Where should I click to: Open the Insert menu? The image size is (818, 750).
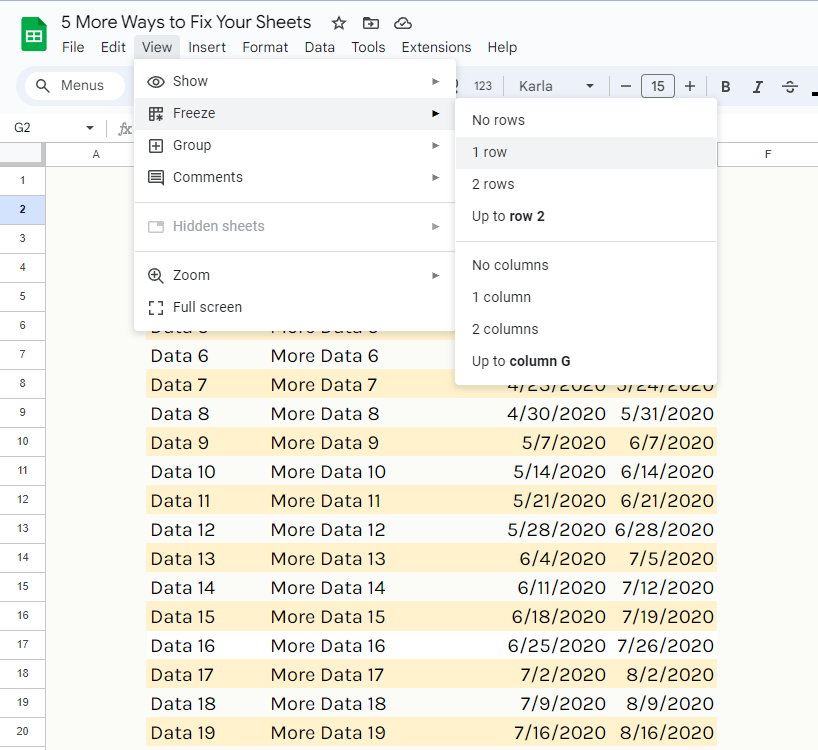pyautogui.click(x=207, y=47)
